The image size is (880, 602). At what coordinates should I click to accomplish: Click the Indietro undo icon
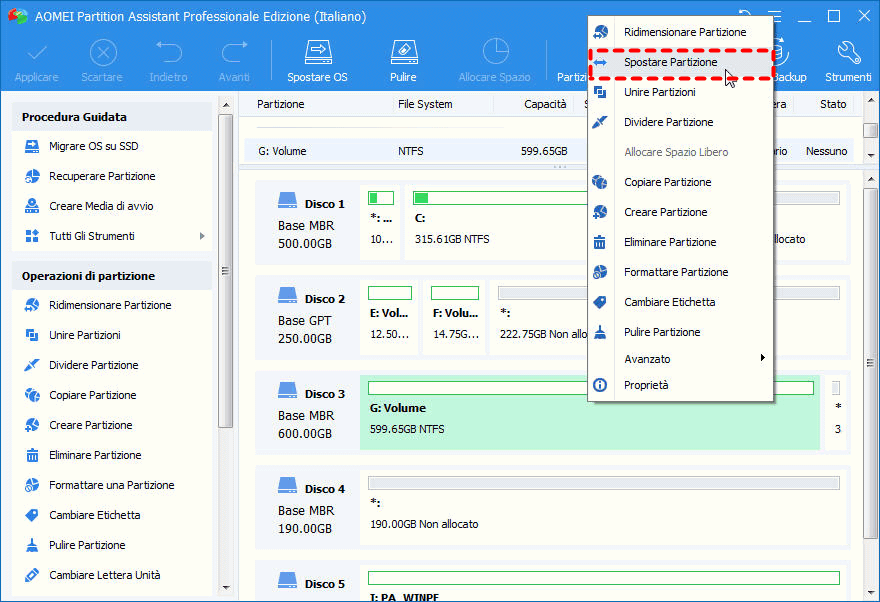[x=168, y=53]
